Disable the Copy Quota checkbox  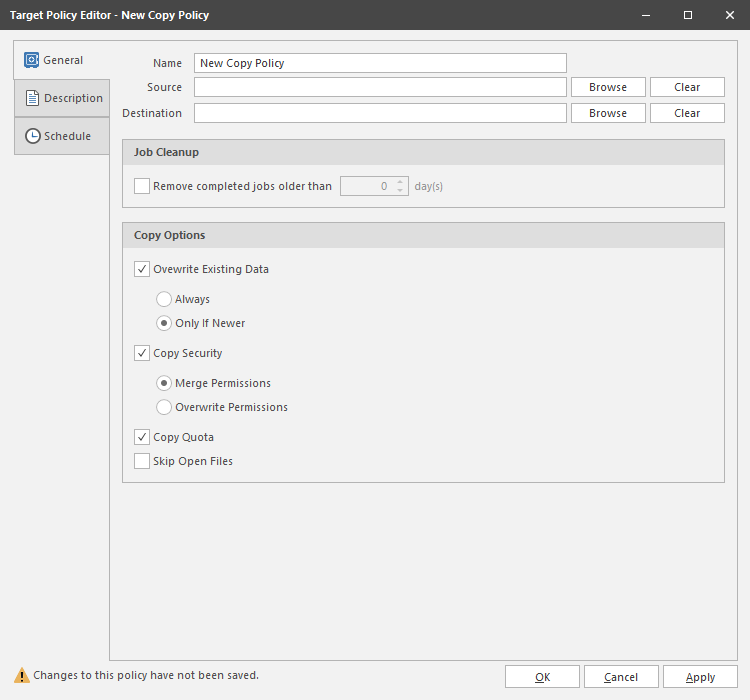[x=142, y=437]
